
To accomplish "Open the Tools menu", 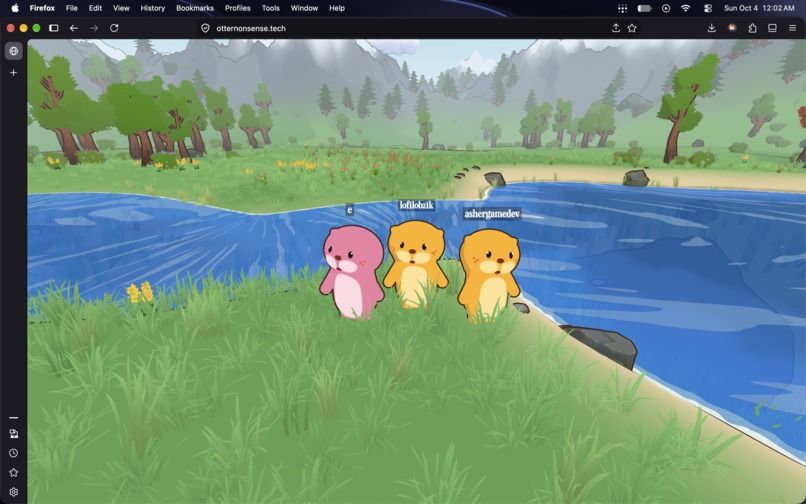I will pyautogui.click(x=270, y=8).
